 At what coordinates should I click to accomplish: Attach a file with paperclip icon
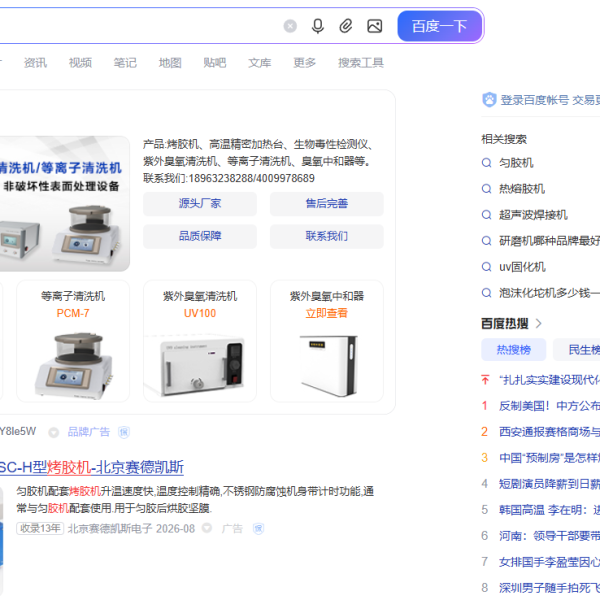(346, 26)
